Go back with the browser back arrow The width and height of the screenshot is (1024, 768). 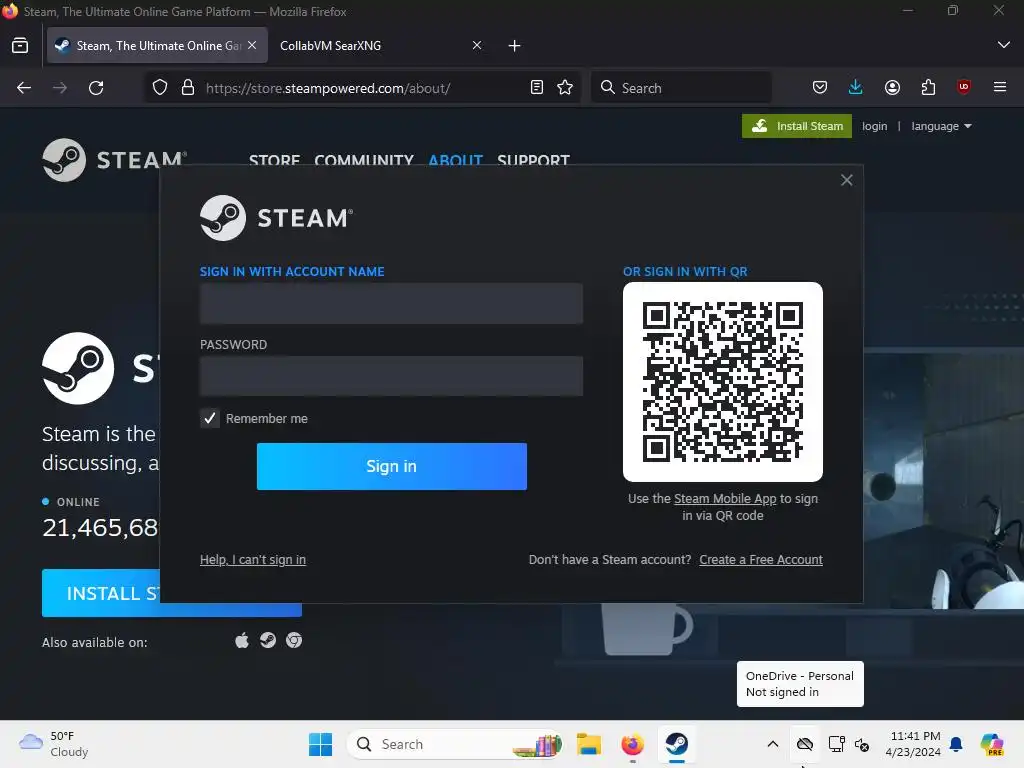(x=24, y=88)
